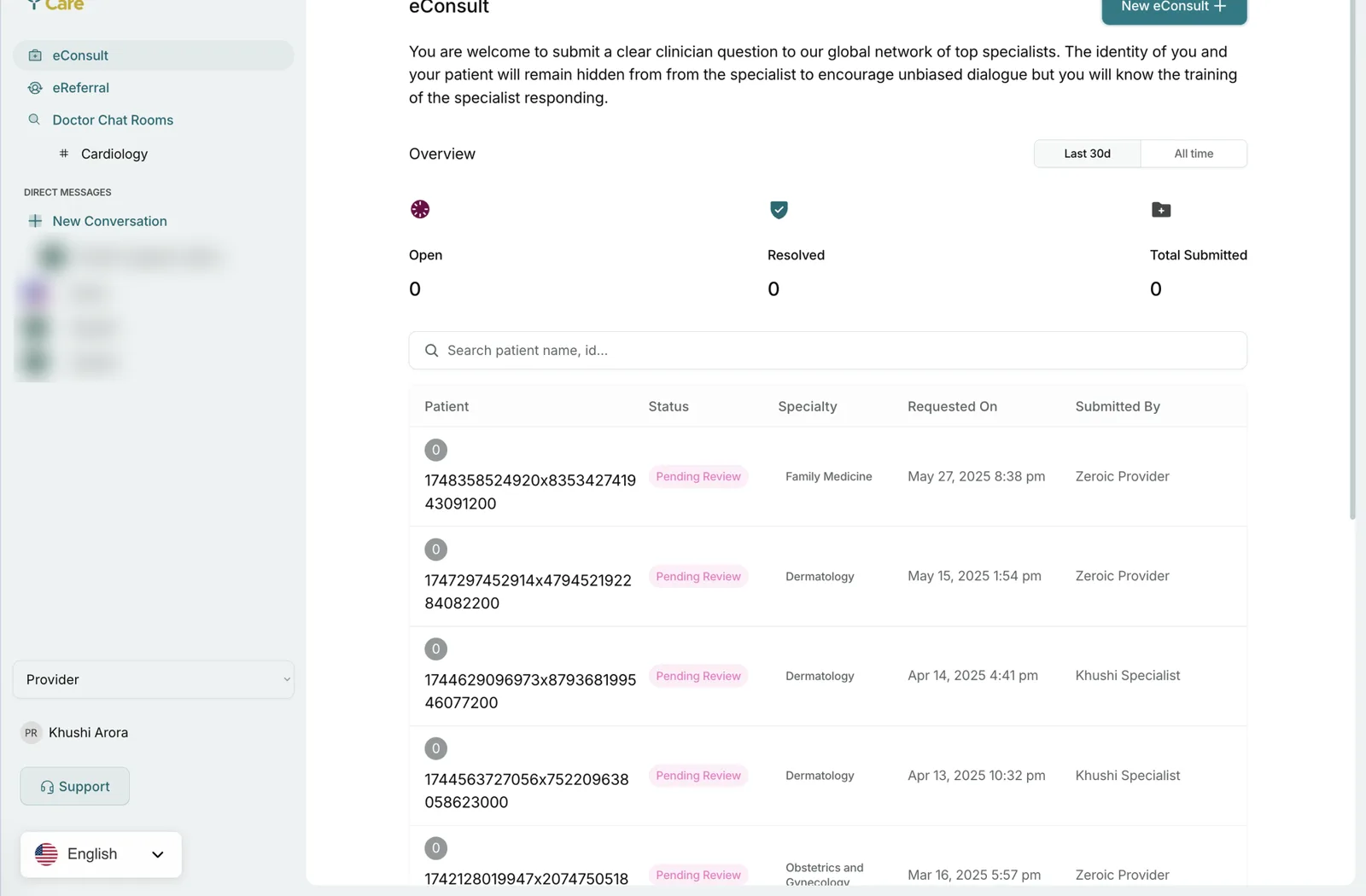Click the Resolved shield checkmark icon
Image resolution: width=1366 pixels, height=896 pixels.
click(x=779, y=209)
